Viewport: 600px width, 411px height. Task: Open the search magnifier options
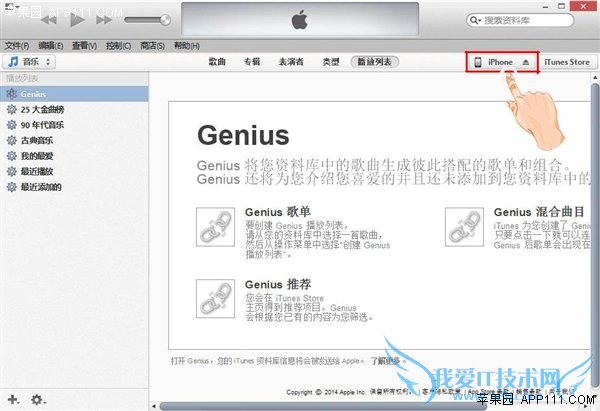pos(475,20)
